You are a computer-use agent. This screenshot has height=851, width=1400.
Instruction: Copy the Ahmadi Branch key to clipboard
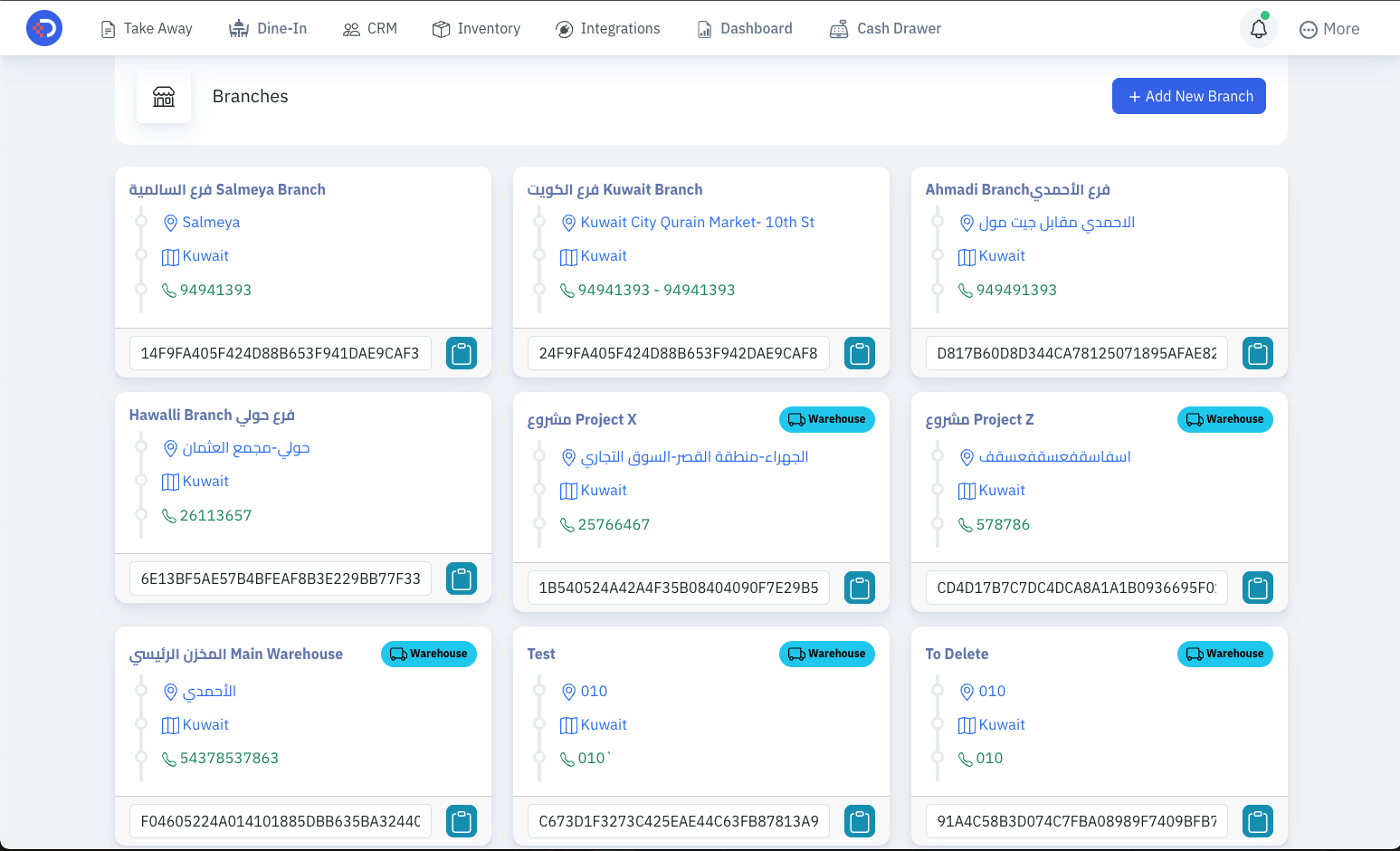point(1258,353)
